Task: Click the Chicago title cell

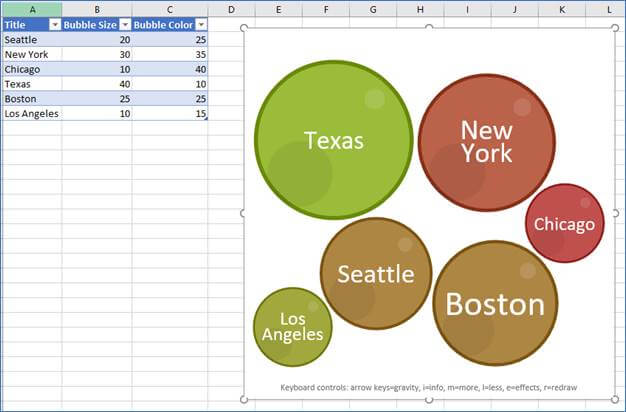Action: click(32, 69)
